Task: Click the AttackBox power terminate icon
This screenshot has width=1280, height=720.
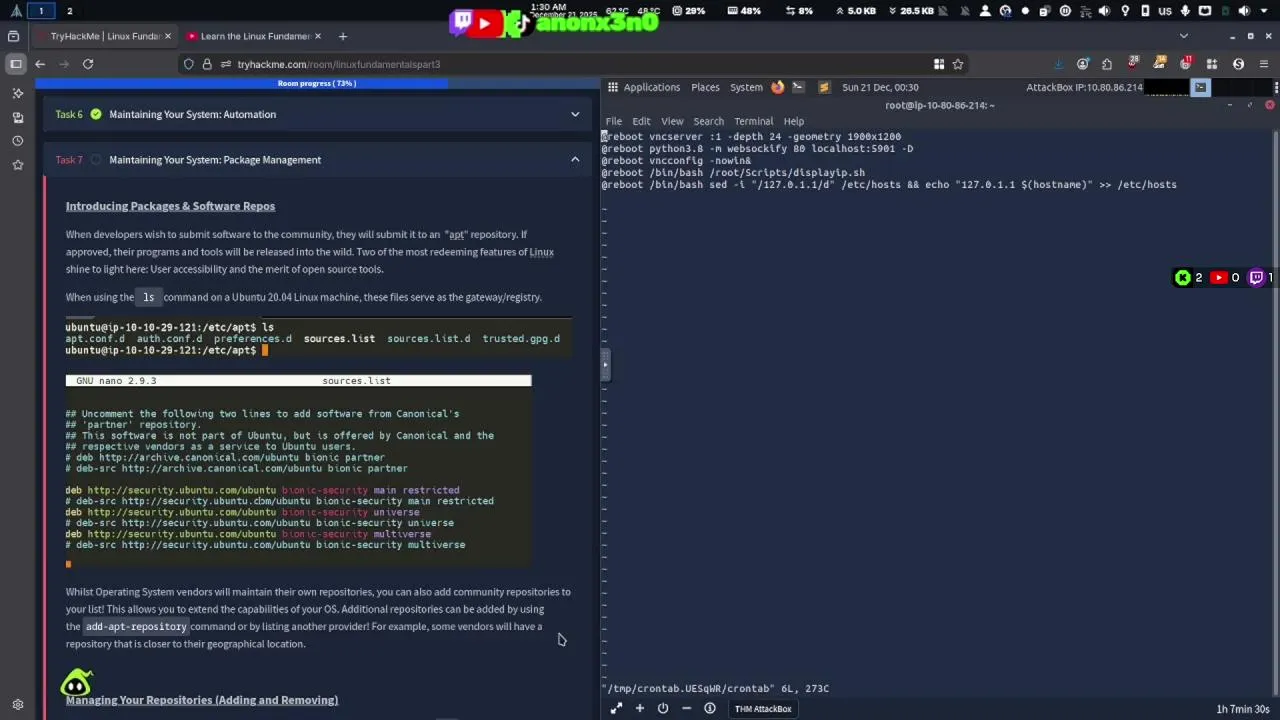Action: [x=663, y=708]
